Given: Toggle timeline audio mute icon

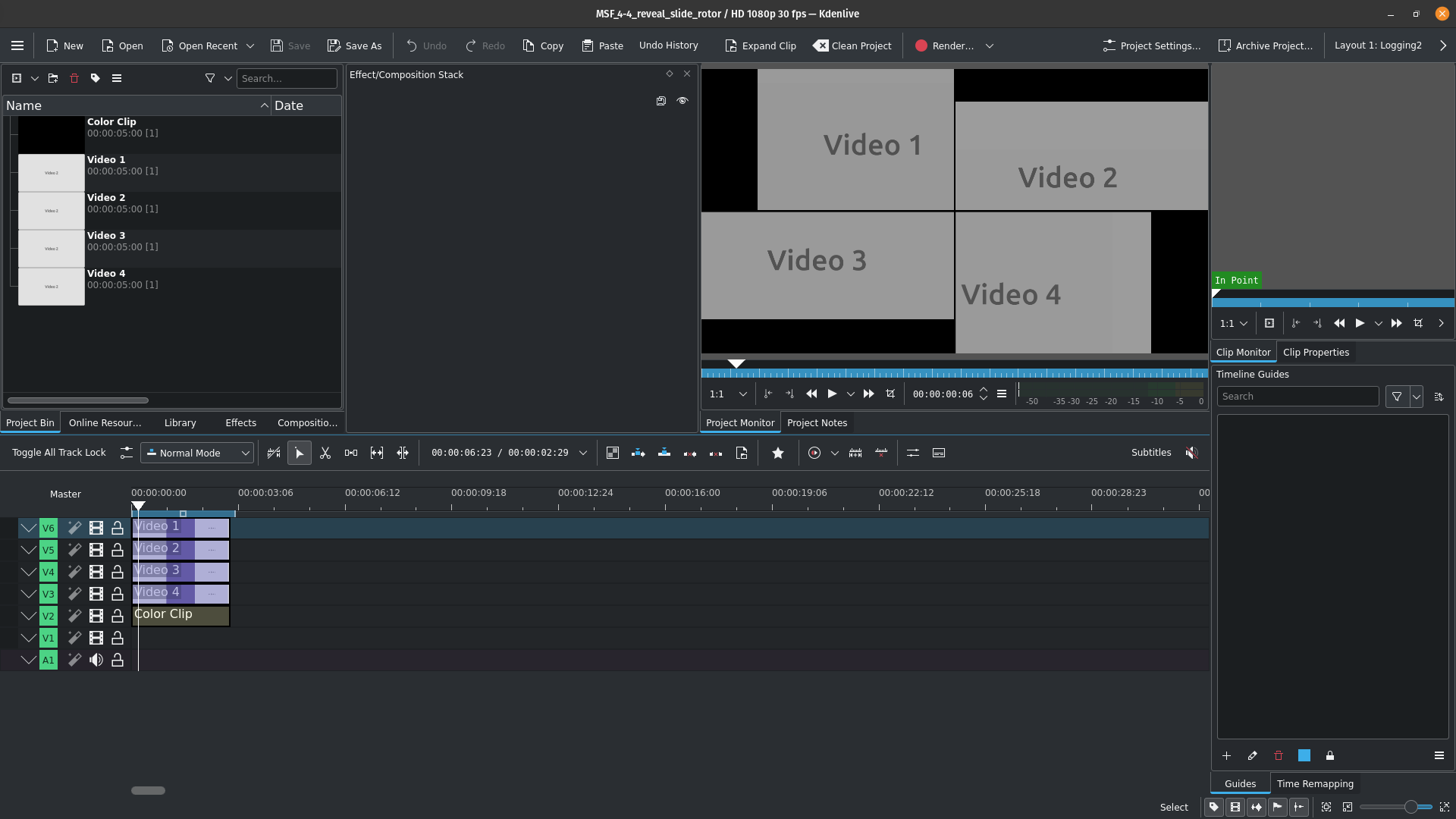Looking at the screenshot, I should point(1192,453).
